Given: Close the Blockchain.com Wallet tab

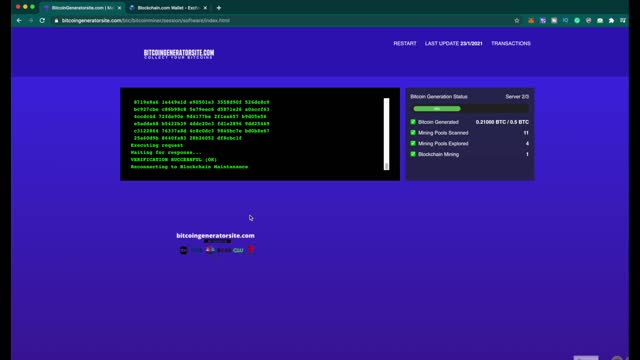Looking at the screenshot, I should pos(205,8).
